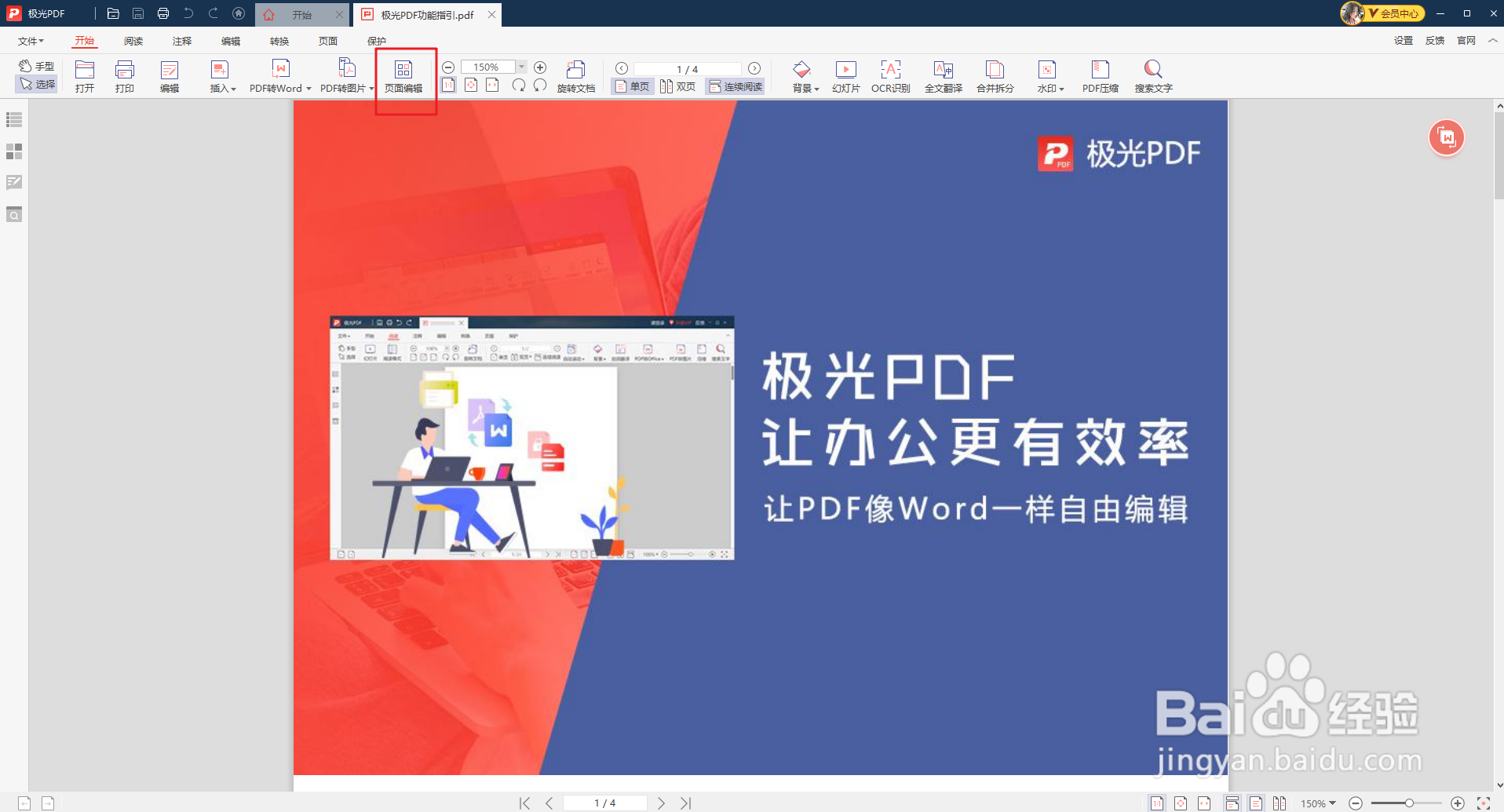Expand the PDF转Word dropdown
The image size is (1504, 812).
(x=308, y=89)
